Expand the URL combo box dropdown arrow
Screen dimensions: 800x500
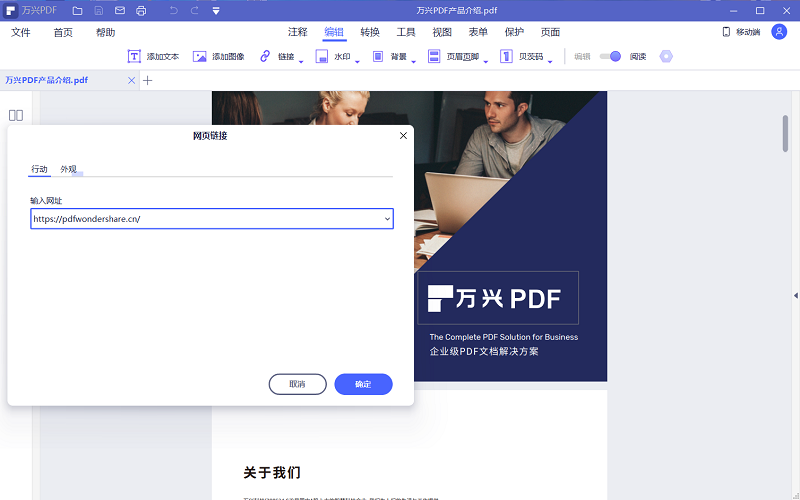coord(387,218)
